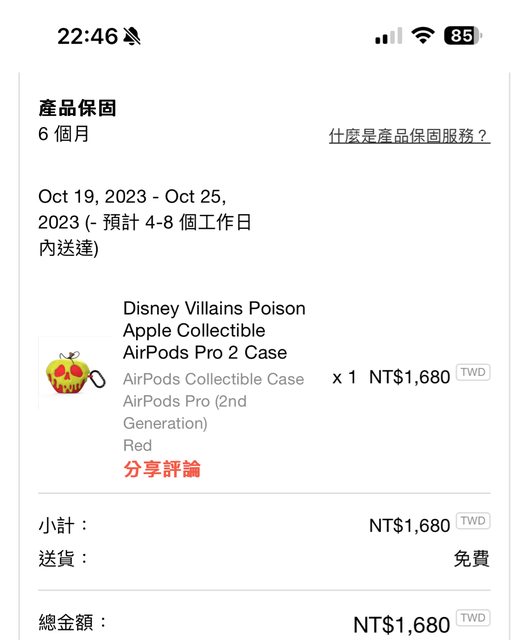Tap the TWD badge beside the item price
Screen dimensions: 529x640
click(473, 372)
